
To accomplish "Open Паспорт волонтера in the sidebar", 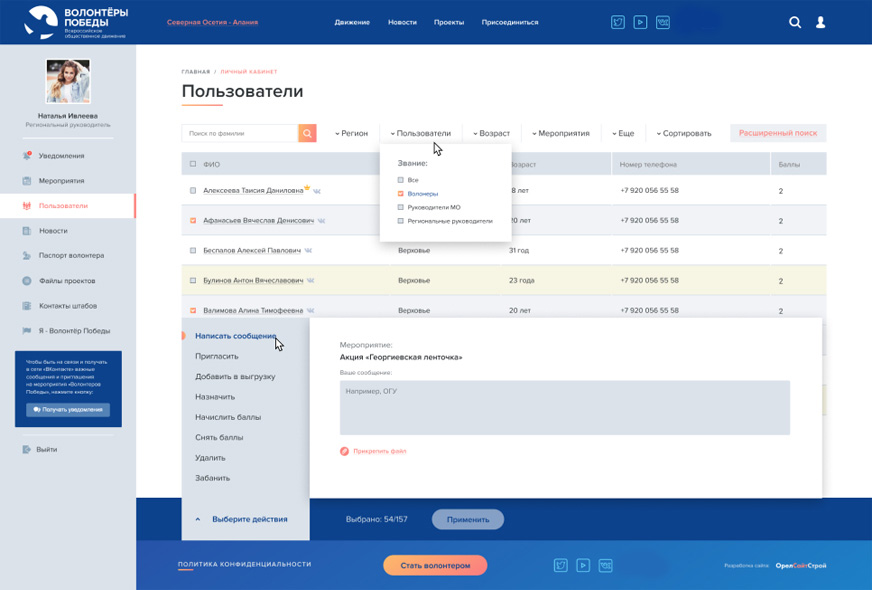I will click(x=71, y=256).
